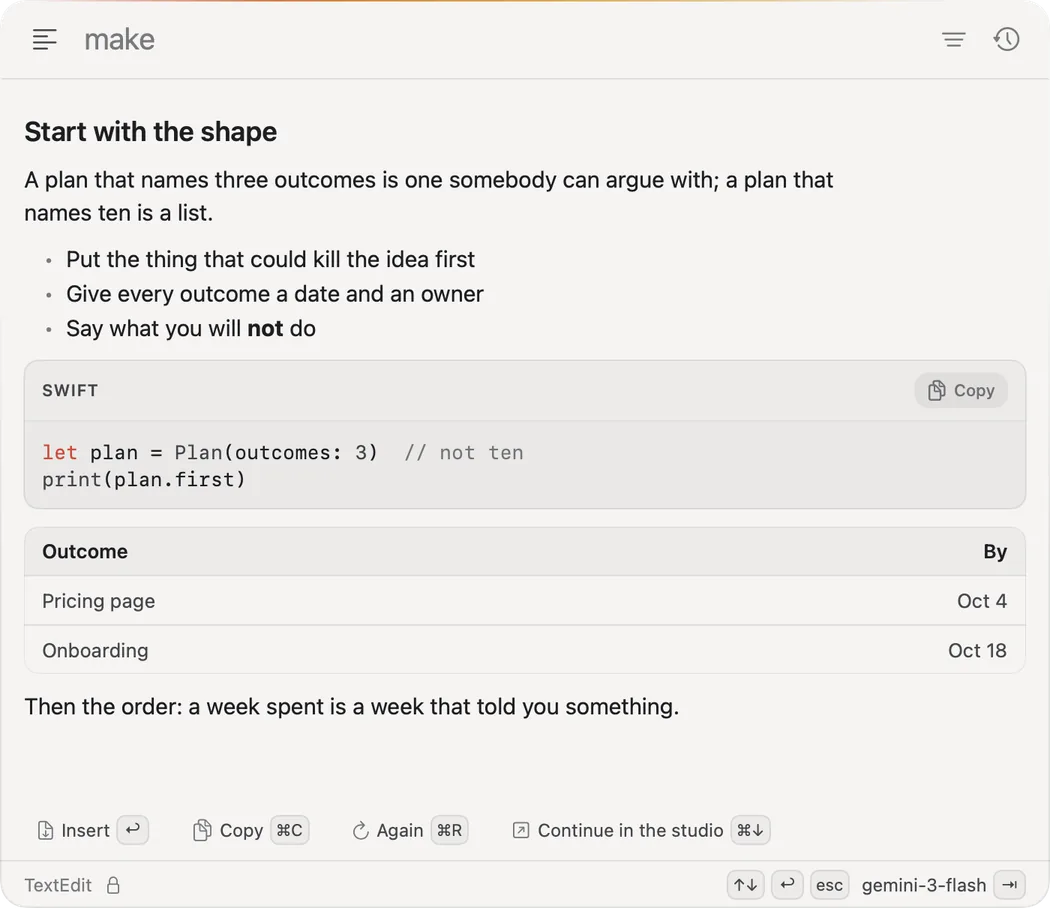This screenshot has height=908, width=1050.
Task: Click the return key hint in footer
Action: click(x=787, y=885)
